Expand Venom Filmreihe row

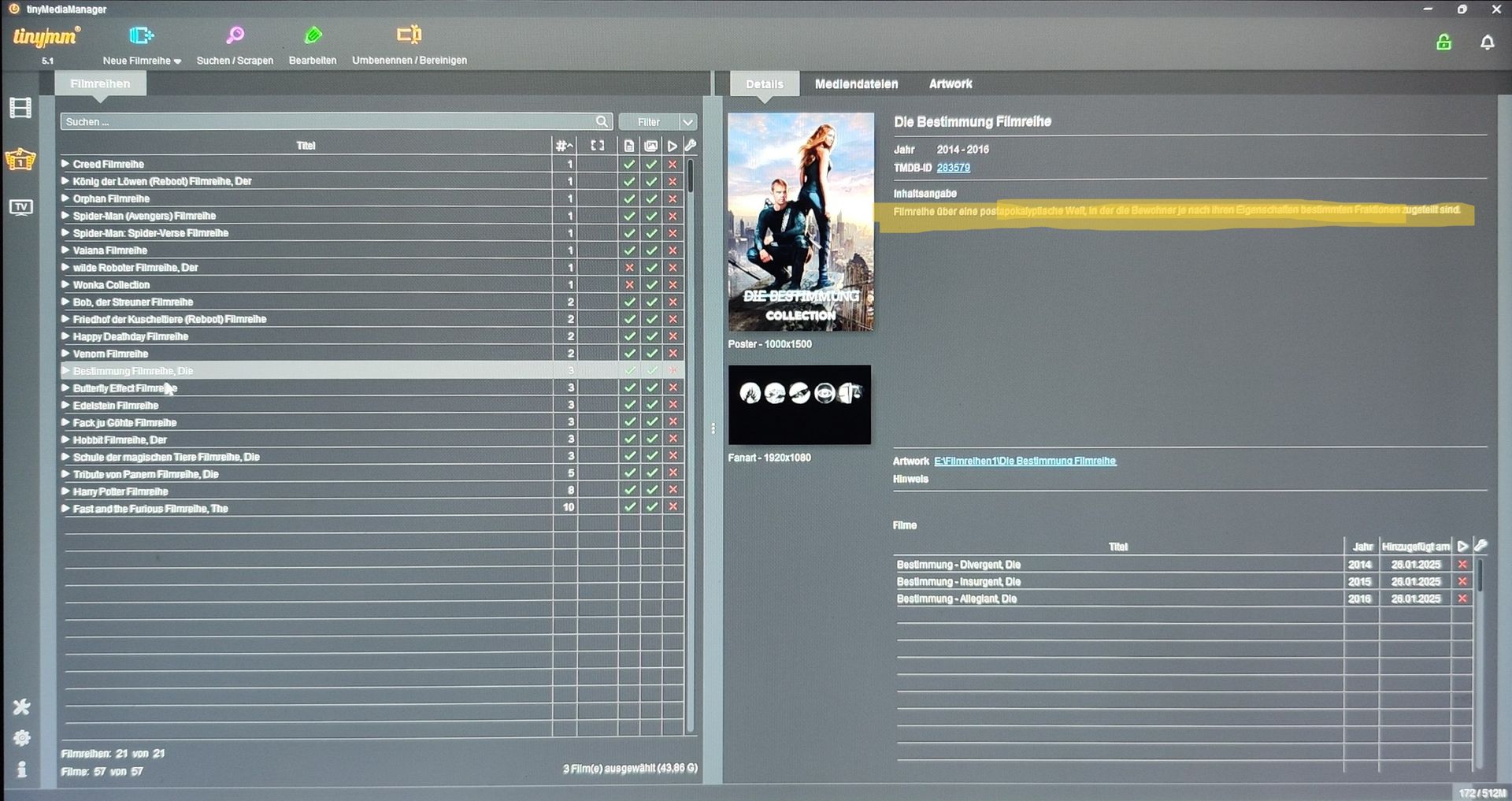[65, 354]
